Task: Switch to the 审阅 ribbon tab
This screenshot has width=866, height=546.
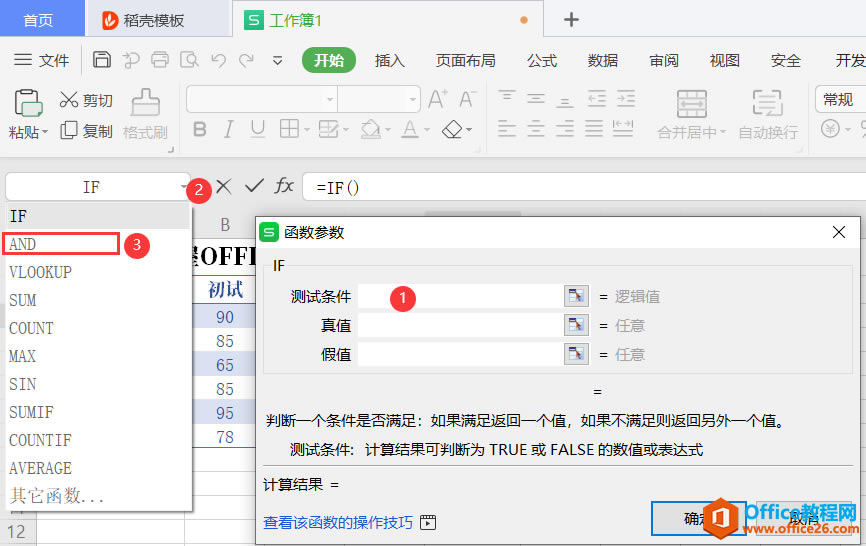Action: point(664,60)
